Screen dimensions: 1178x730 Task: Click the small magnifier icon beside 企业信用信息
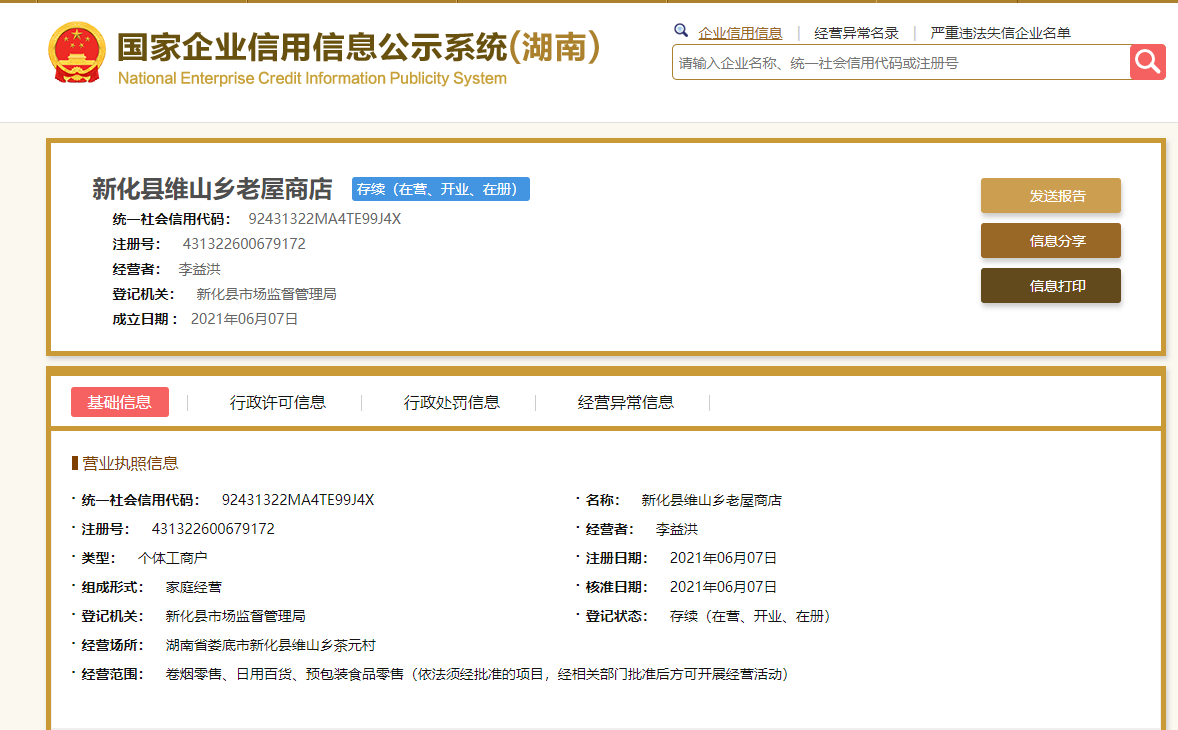681,31
